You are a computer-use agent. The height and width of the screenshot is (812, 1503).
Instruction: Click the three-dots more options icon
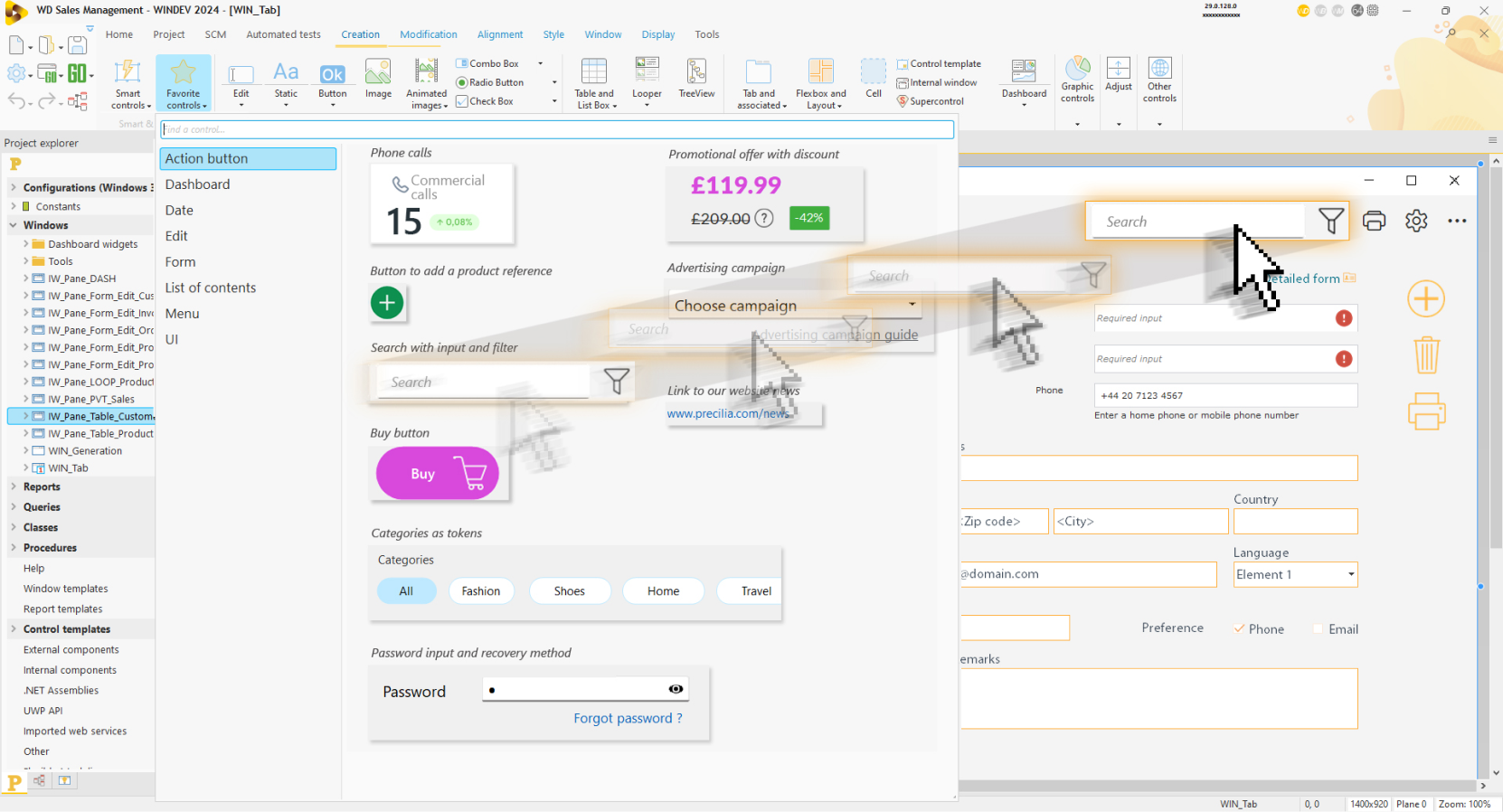pyautogui.click(x=1457, y=221)
